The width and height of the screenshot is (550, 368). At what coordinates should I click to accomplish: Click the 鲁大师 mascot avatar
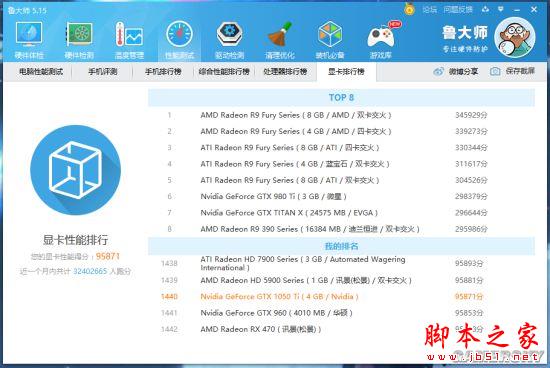(515, 38)
